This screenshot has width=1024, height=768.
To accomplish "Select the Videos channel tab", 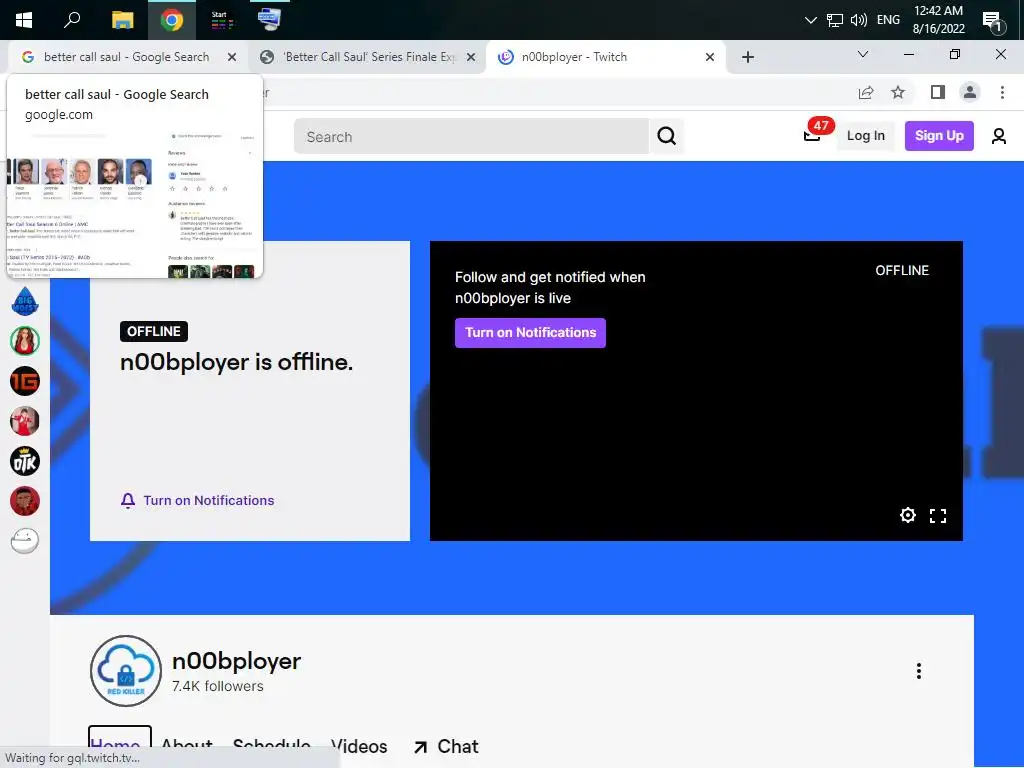I will tap(359, 746).
